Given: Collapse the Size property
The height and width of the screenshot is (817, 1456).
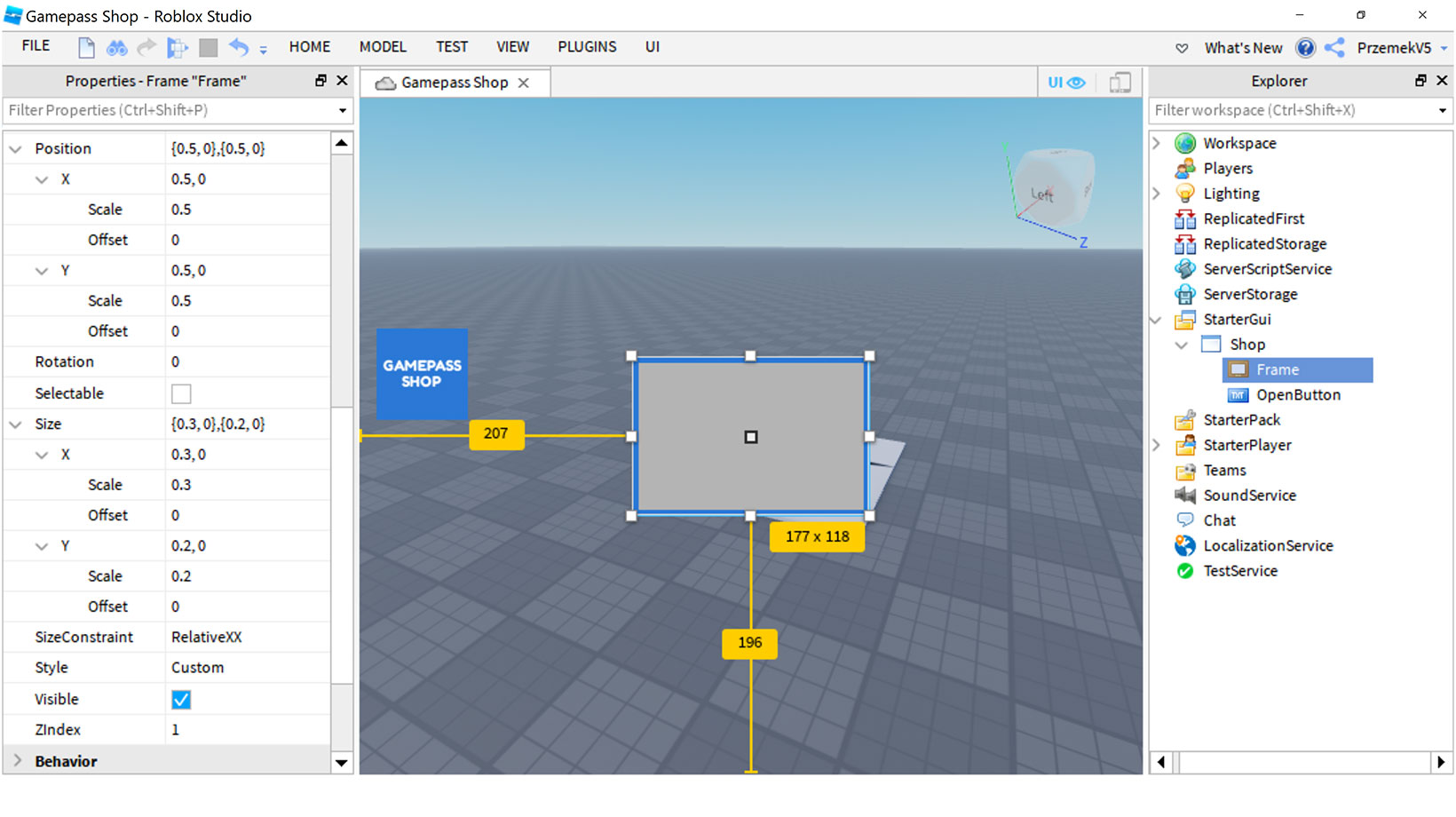Looking at the screenshot, I should pyautogui.click(x=15, y=424).
